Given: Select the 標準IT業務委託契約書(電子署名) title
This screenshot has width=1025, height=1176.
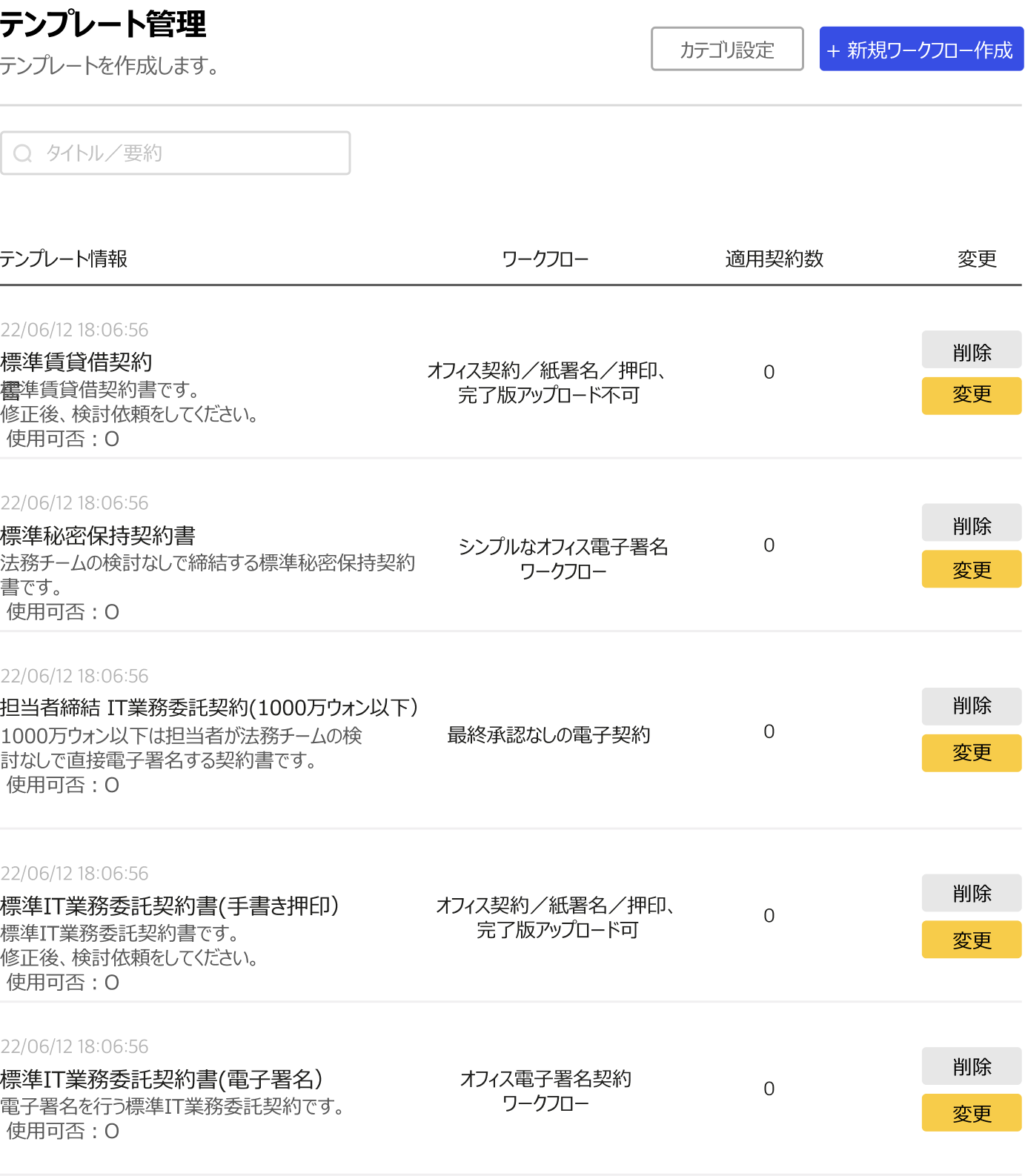Looking at the screenshot, I should click(162, 1079).
